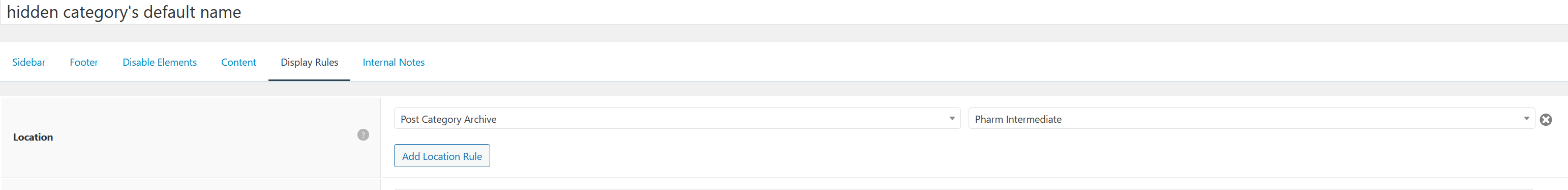Select the Content tab
The image size is (1568, 190).
(x=238, y=62)
